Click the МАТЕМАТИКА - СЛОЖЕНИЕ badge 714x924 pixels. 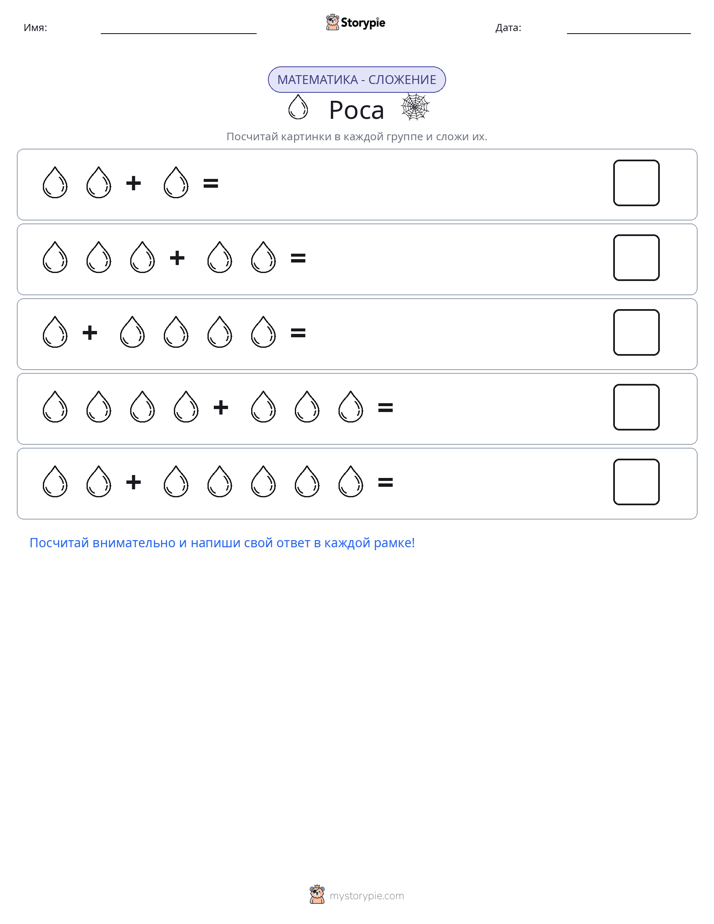[x=357, y=80]
